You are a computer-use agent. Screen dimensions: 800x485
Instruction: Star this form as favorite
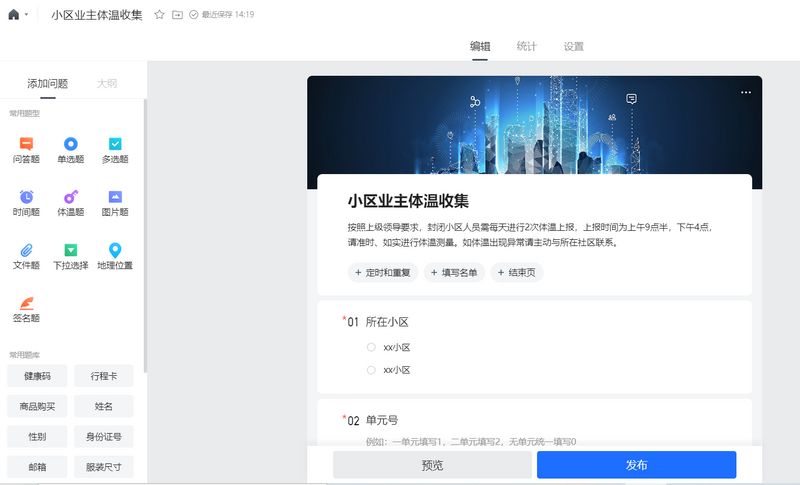(x=159, y=15)
